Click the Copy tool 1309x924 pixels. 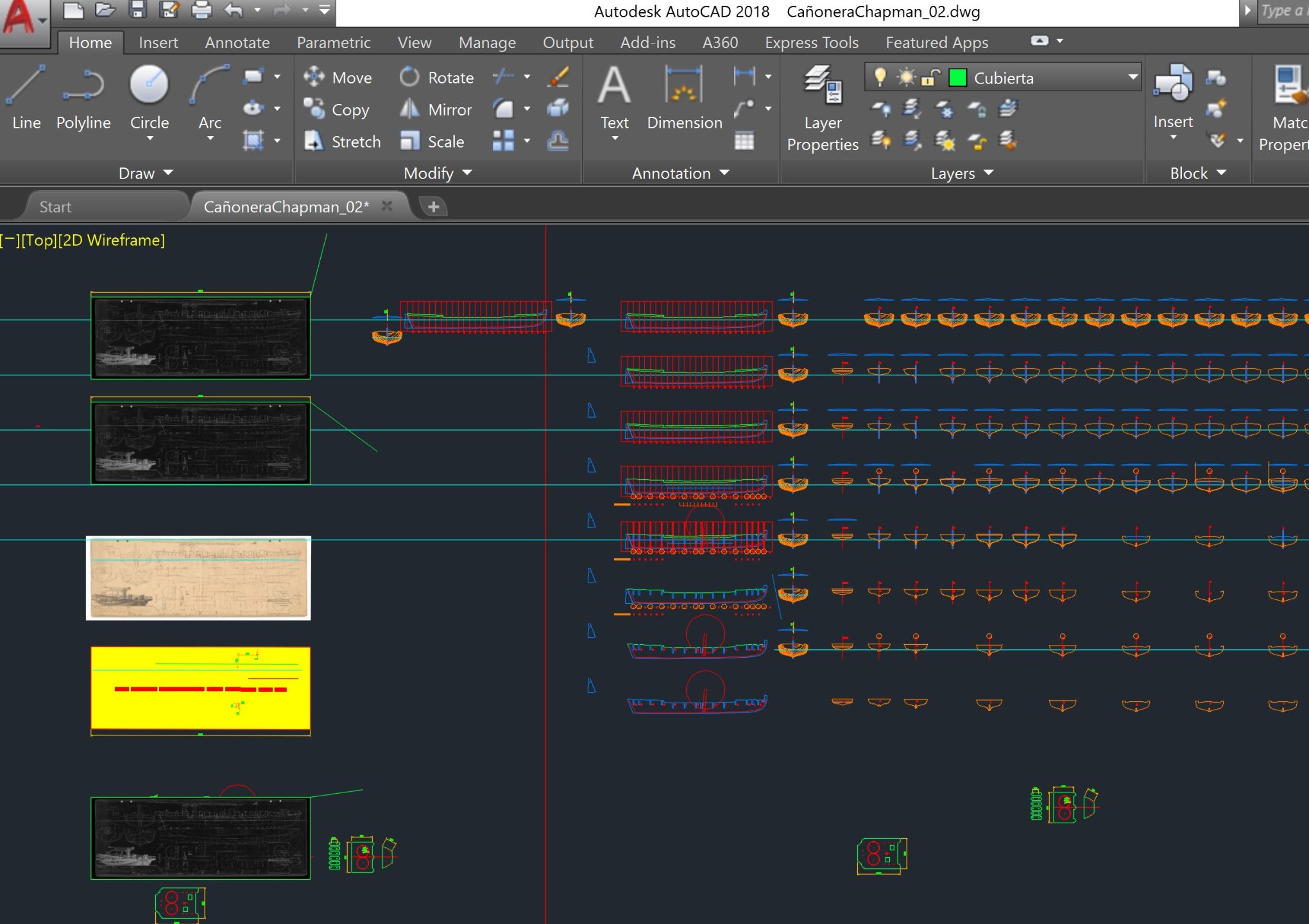pos(337,110)
